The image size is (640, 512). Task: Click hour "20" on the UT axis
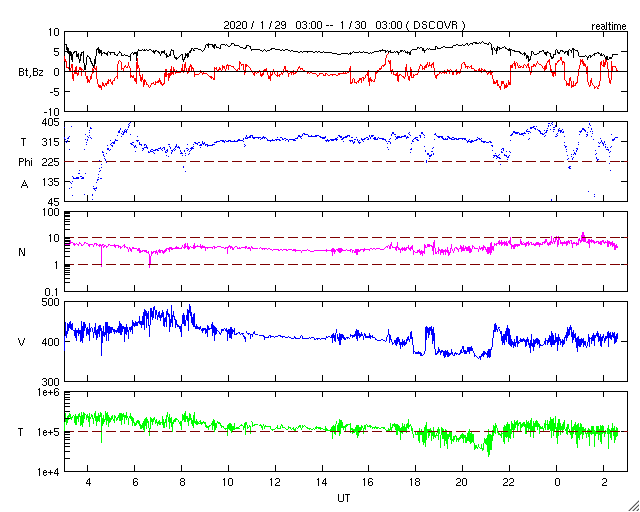click(x=462, y=483)
